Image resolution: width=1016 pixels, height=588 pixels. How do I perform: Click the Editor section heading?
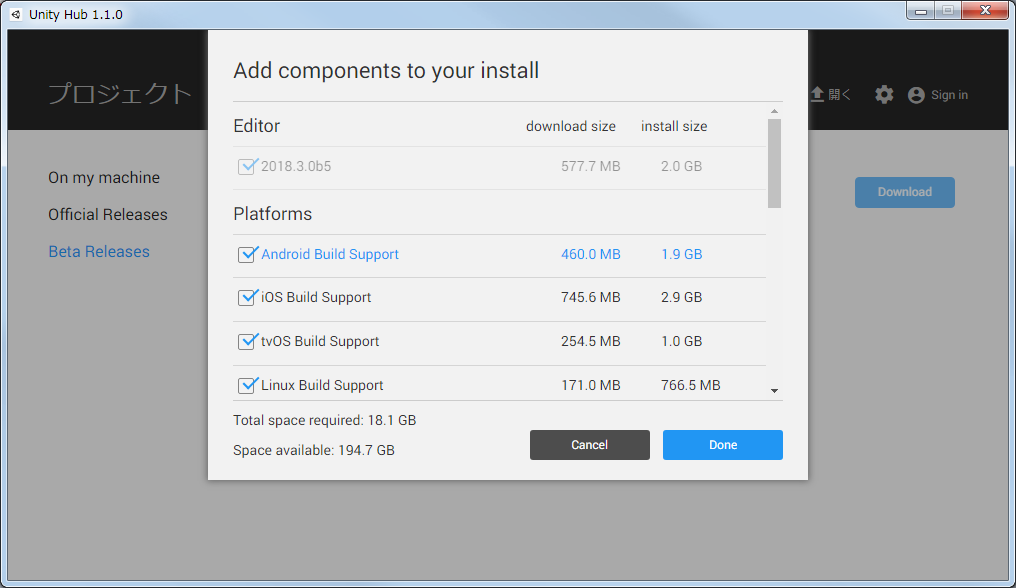(257, 126)
